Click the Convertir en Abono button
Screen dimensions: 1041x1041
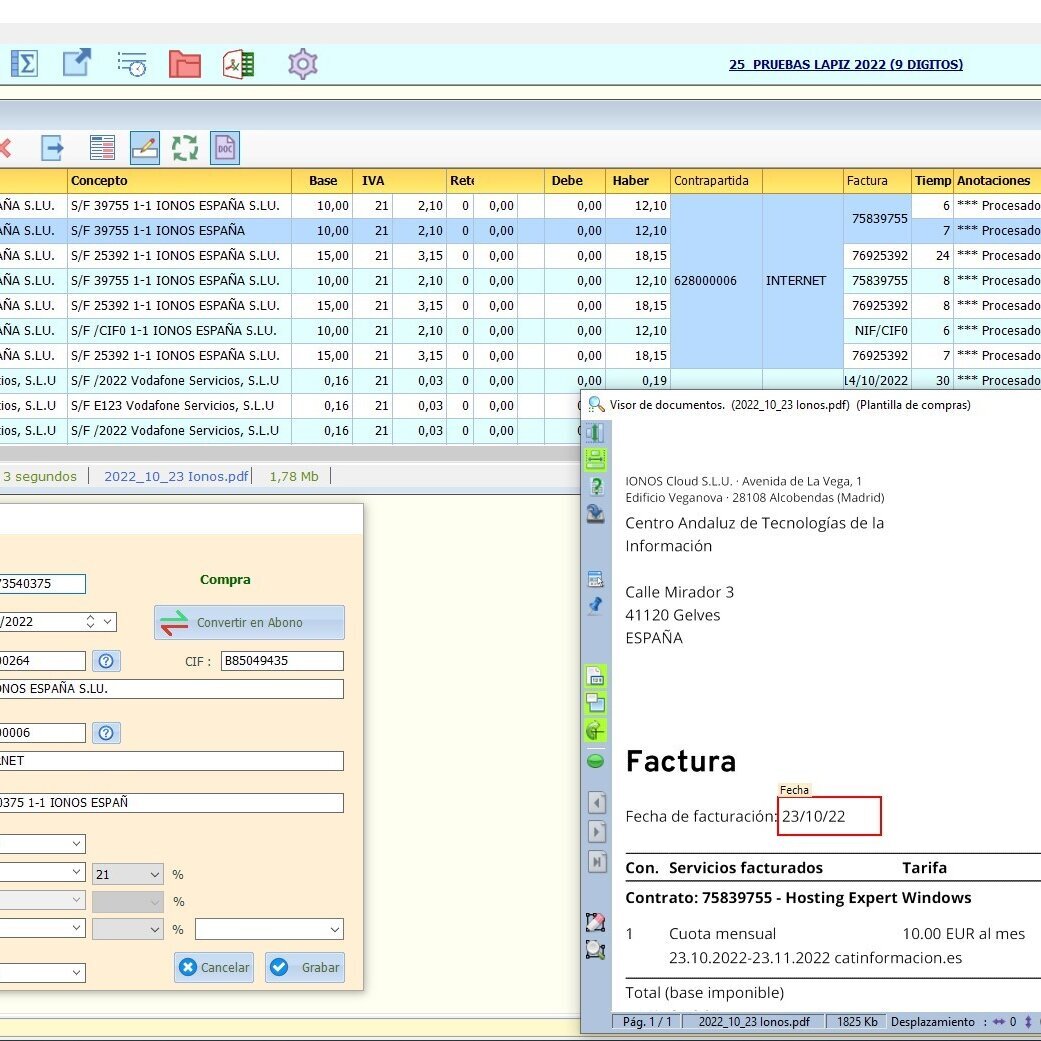249,622
